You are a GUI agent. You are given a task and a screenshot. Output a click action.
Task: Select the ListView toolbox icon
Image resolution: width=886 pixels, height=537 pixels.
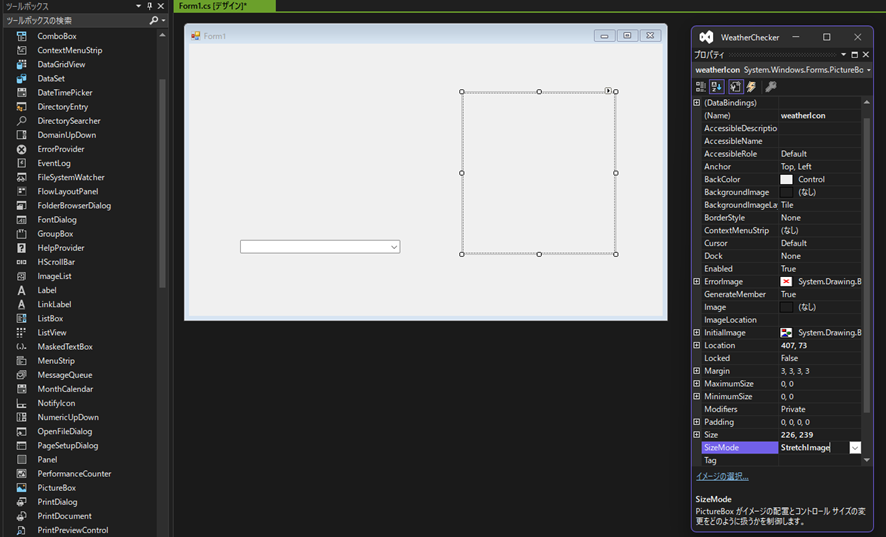point(21,333)
